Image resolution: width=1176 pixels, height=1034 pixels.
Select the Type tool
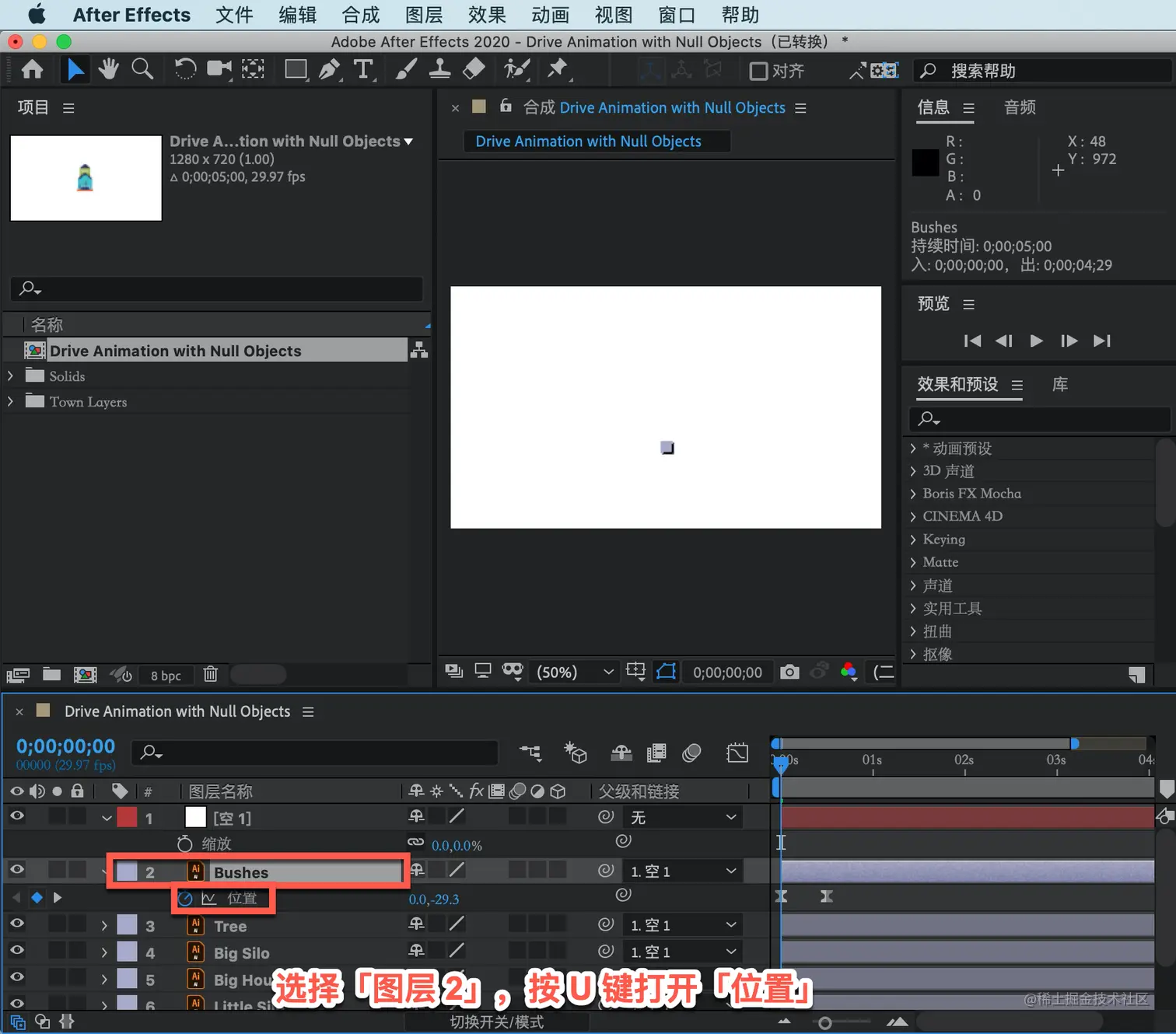(x=363, y=69)
